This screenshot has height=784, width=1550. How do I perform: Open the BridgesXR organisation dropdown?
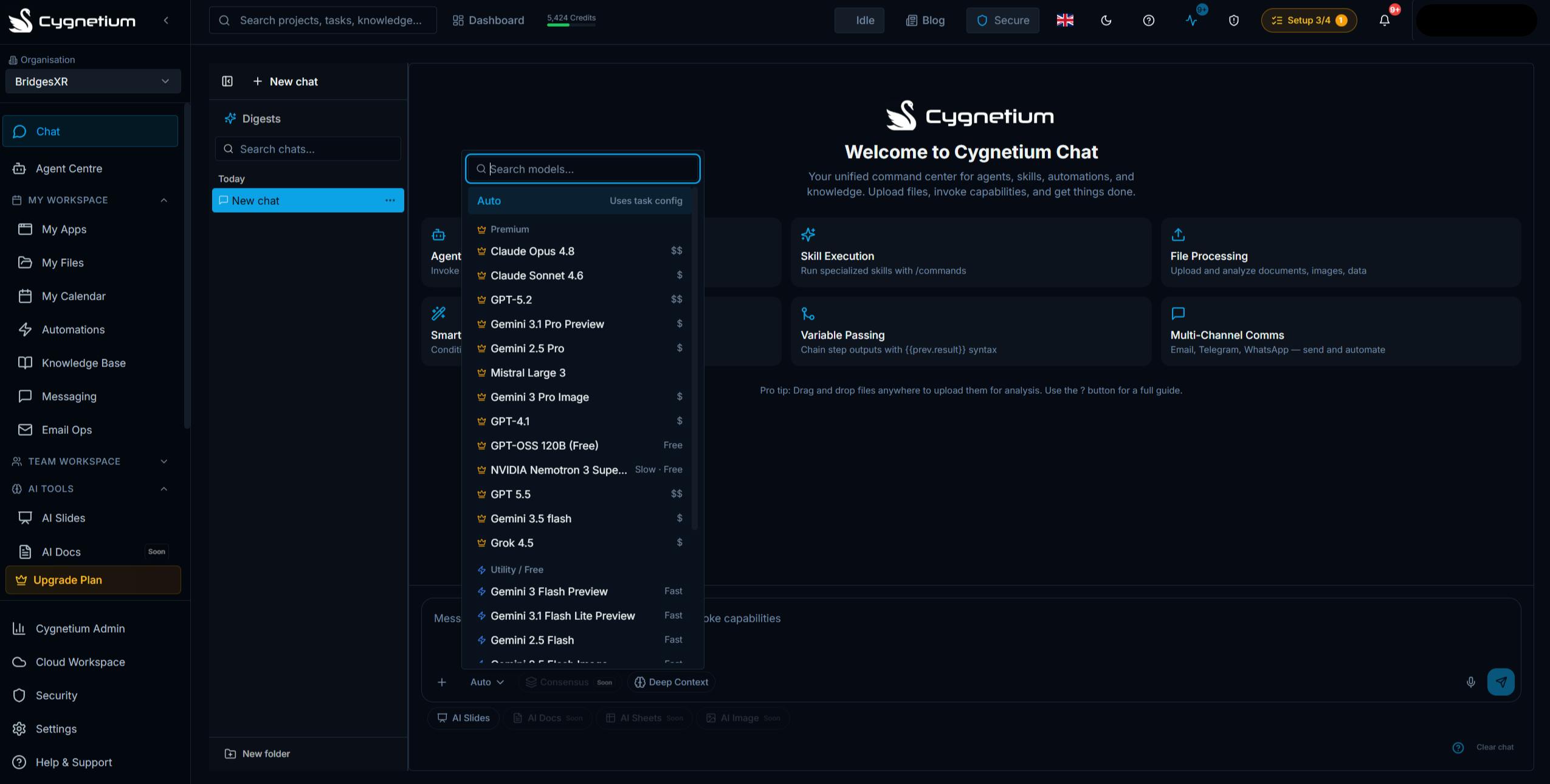click(x=93, y=81)
